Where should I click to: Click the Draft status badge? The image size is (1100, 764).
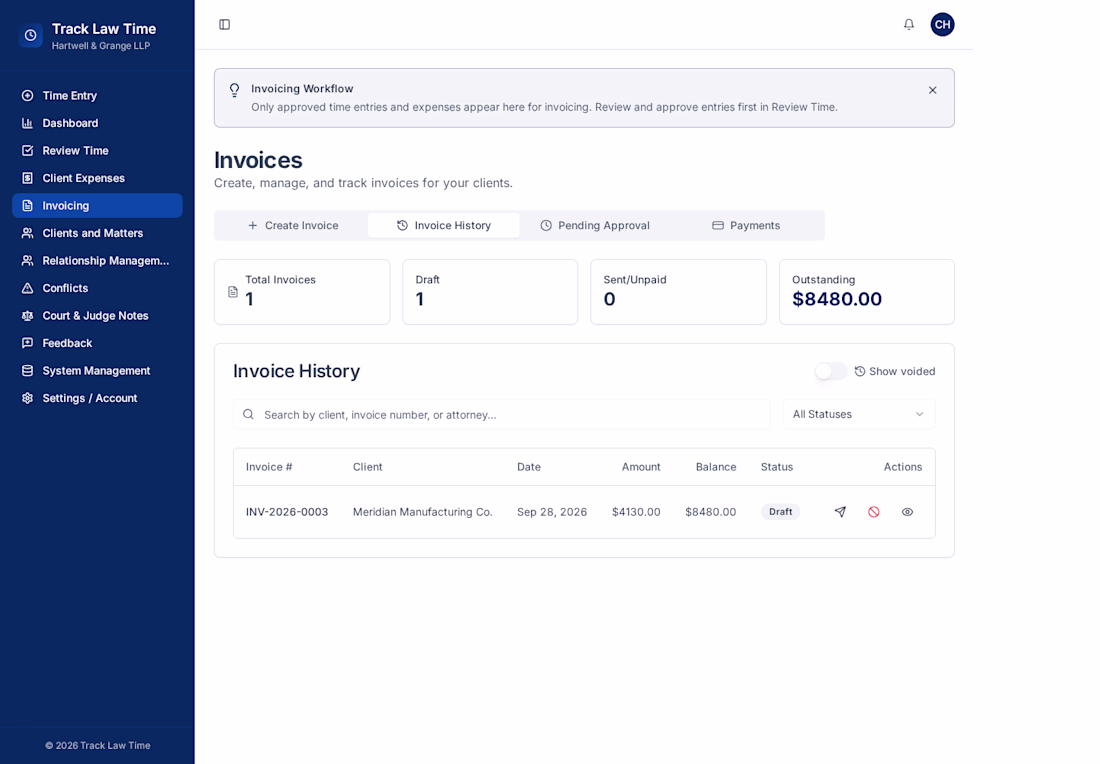click(x=780, y=512)
